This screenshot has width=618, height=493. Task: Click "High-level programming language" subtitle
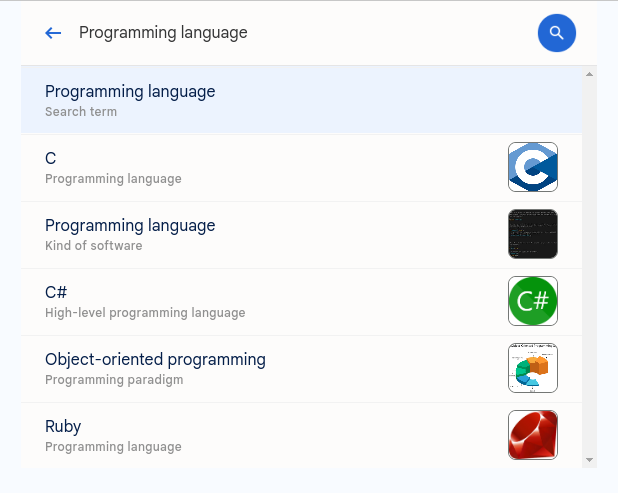click(145, 313)
